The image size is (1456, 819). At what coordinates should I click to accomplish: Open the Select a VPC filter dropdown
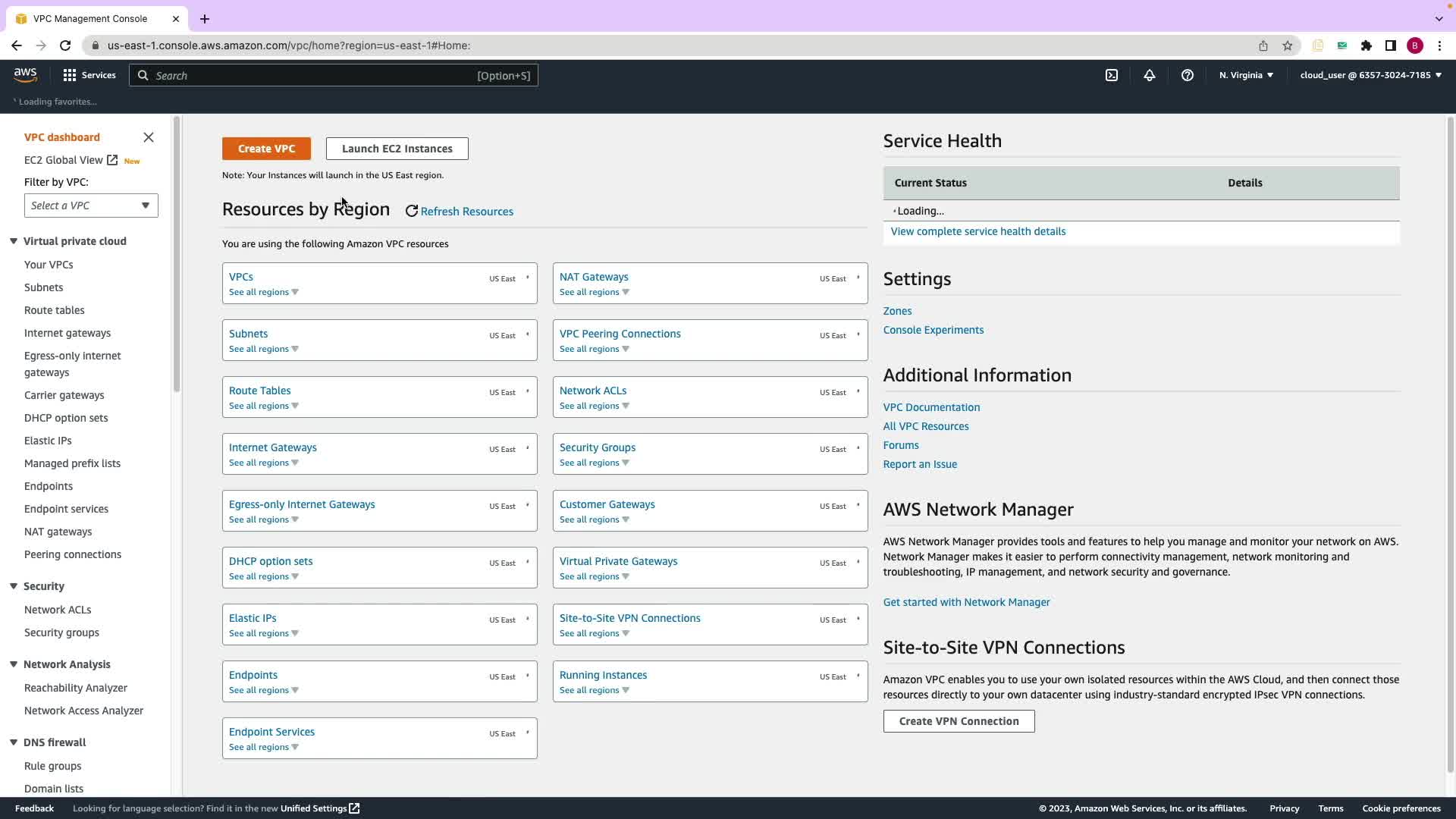click(91, 206)
